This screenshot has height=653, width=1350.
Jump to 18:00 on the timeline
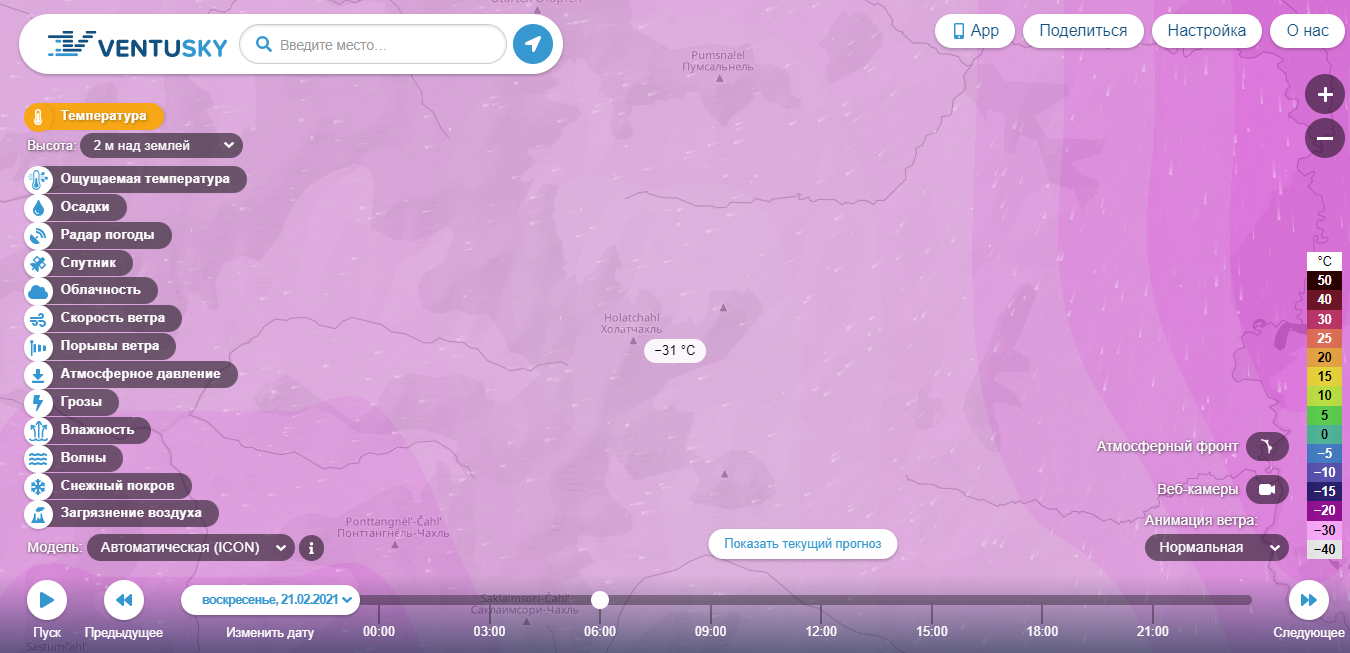click(1042, 631)
